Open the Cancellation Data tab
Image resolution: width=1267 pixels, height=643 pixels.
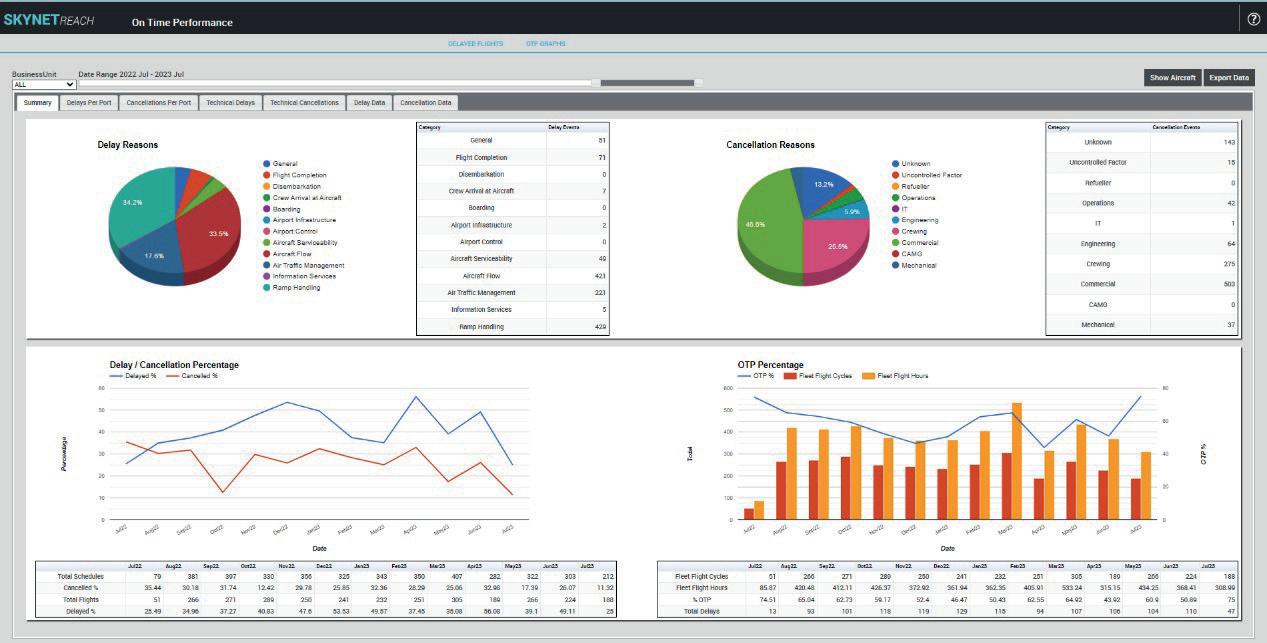(x=427, y=102)
